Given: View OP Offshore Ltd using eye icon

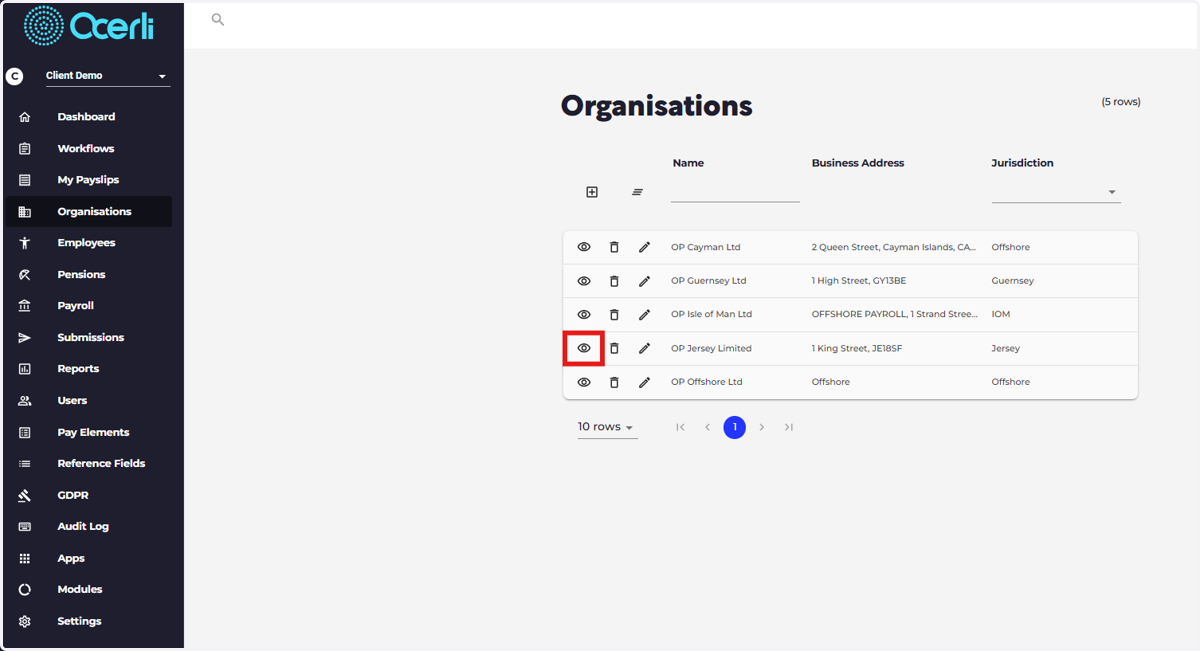Looking at the screenshot, I should (x=584, y=382).
